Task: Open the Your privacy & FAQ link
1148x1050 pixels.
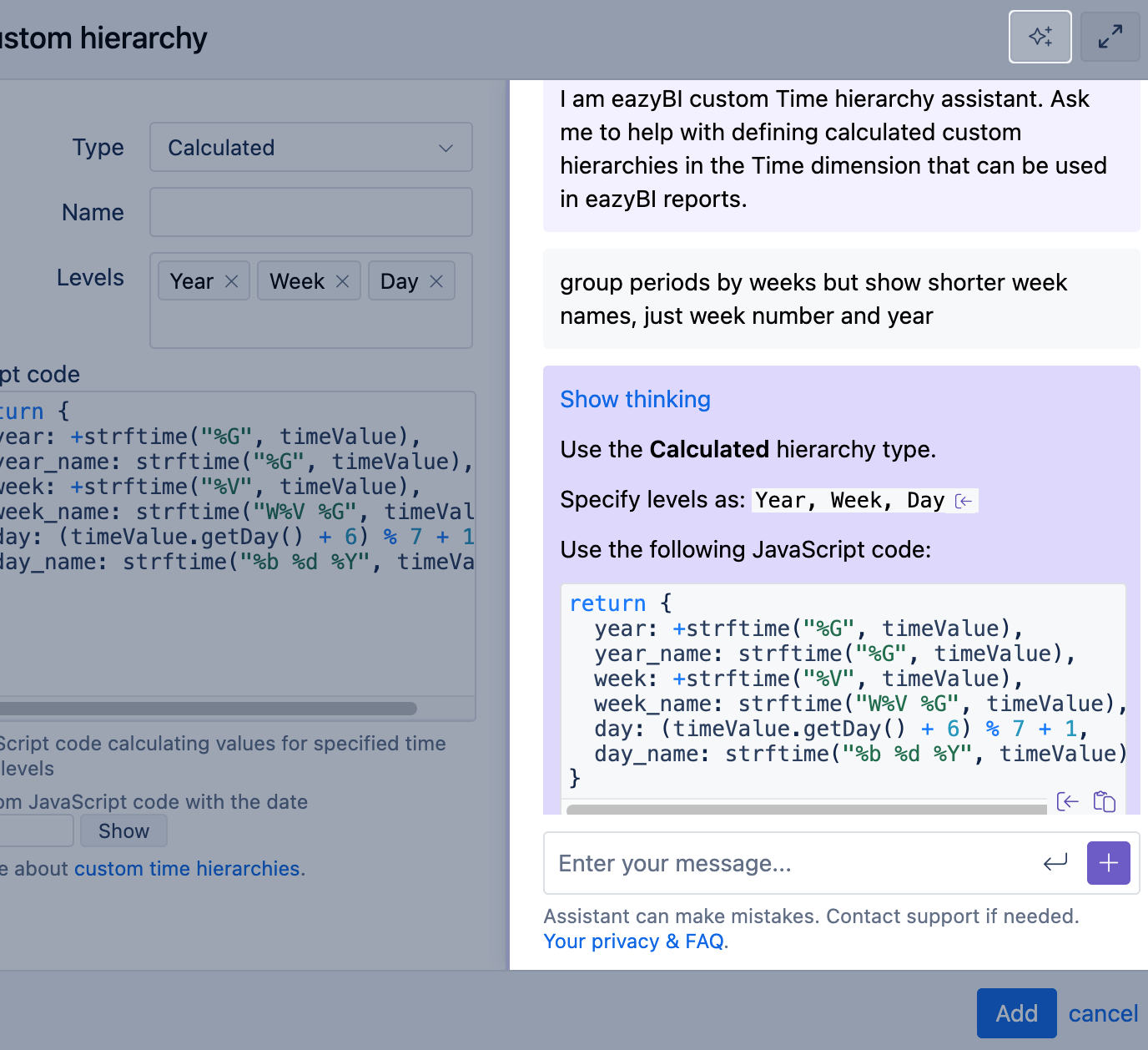Action: [x=634, y=941]
